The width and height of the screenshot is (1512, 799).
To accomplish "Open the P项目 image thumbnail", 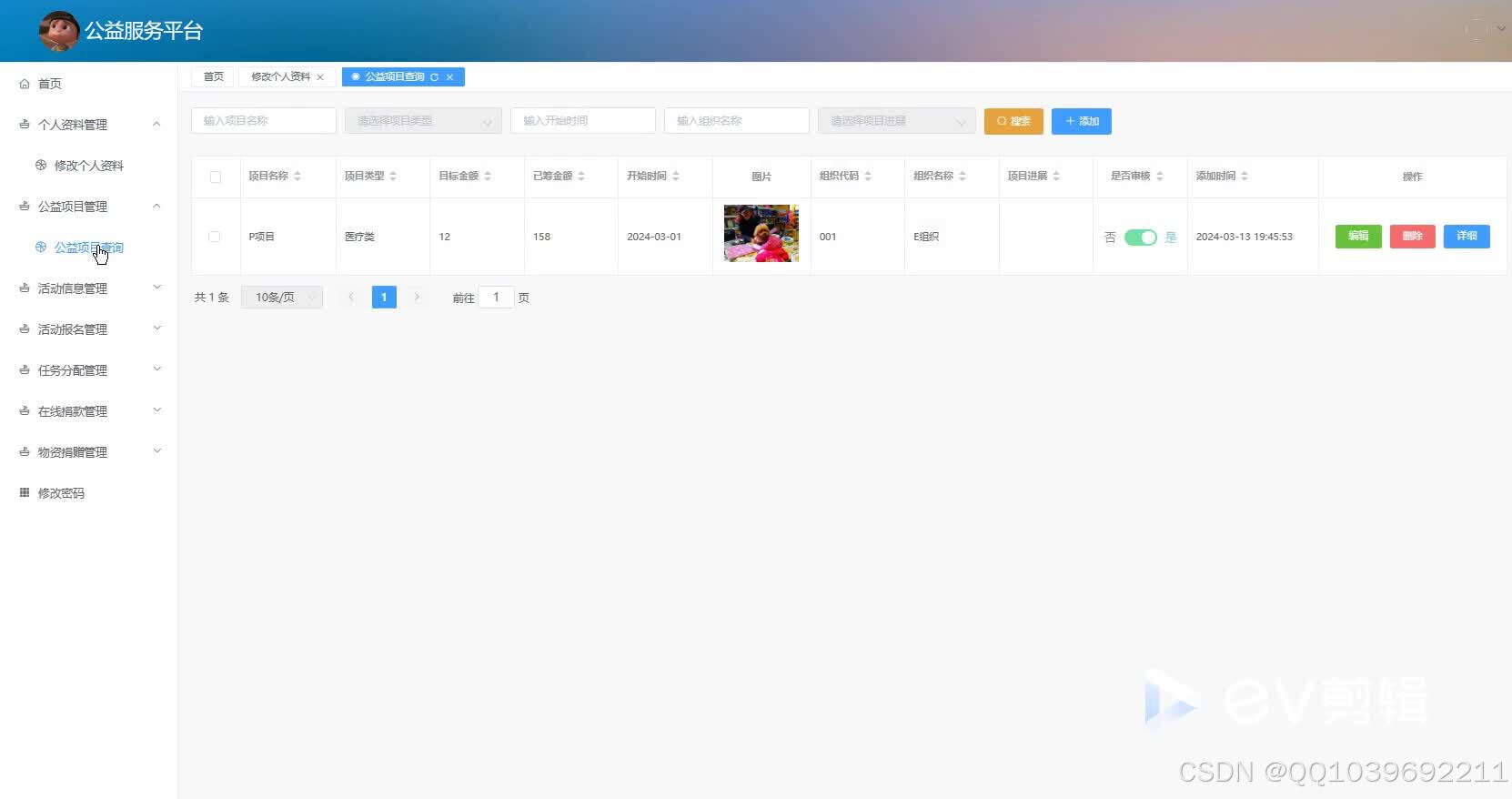I will pyautogui.click(x=761, y=233).
